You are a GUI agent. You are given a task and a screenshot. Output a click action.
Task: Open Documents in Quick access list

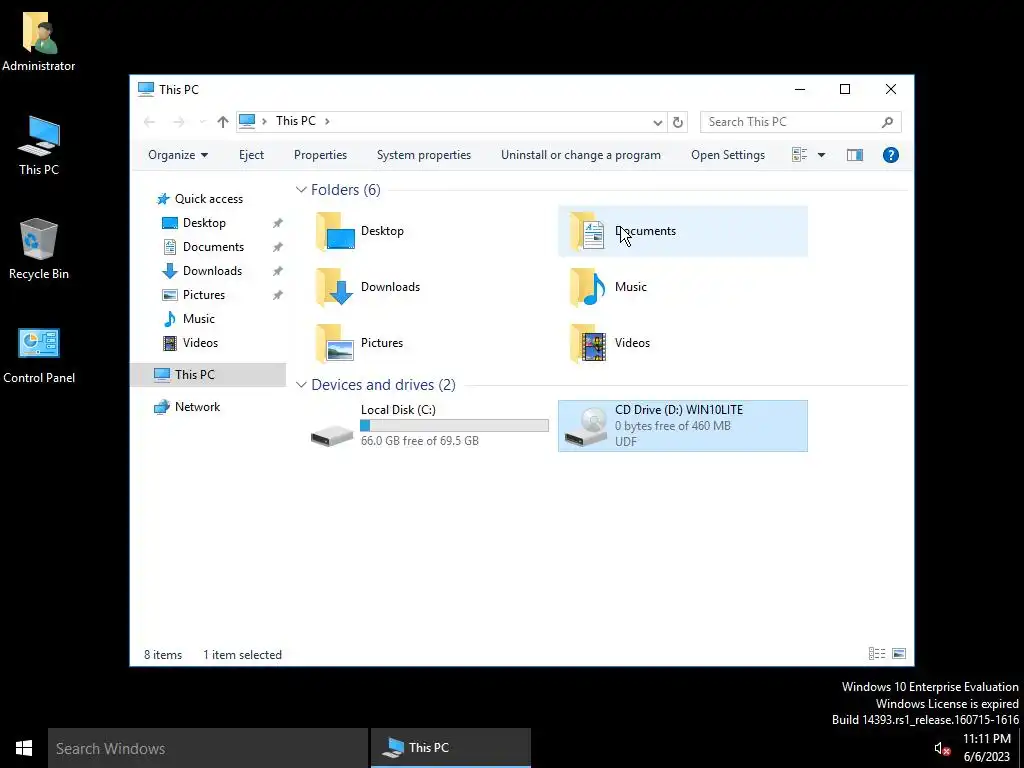pyautogui.click(x=214, y=247)
